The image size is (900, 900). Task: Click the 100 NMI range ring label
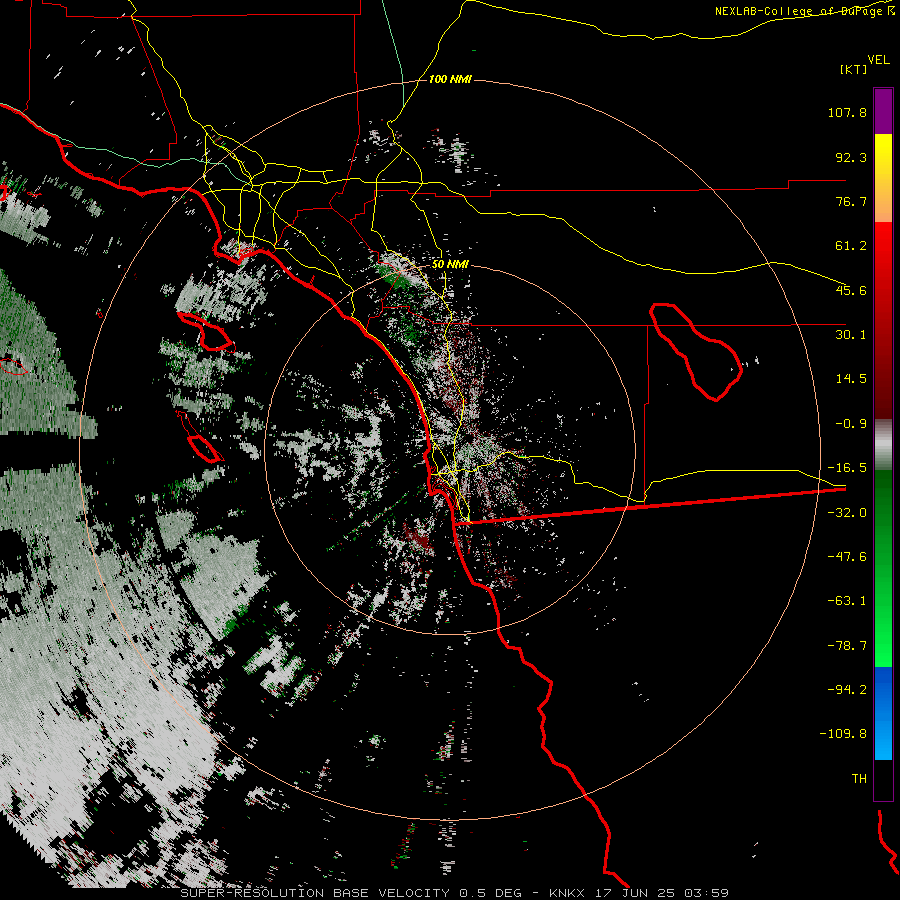point(450,79)
